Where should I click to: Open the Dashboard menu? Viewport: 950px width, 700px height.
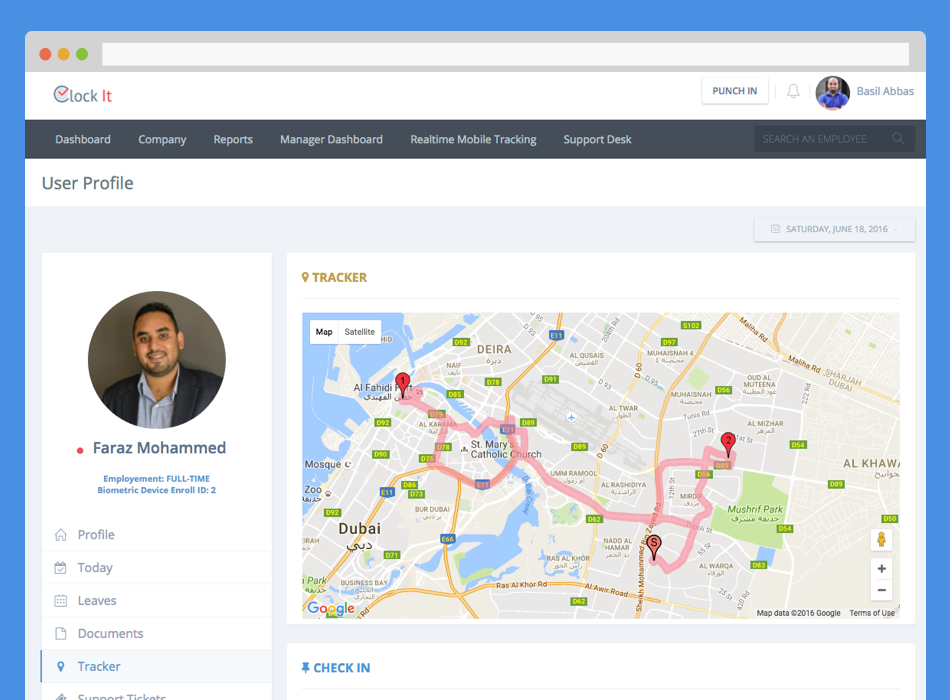(83, 139)
